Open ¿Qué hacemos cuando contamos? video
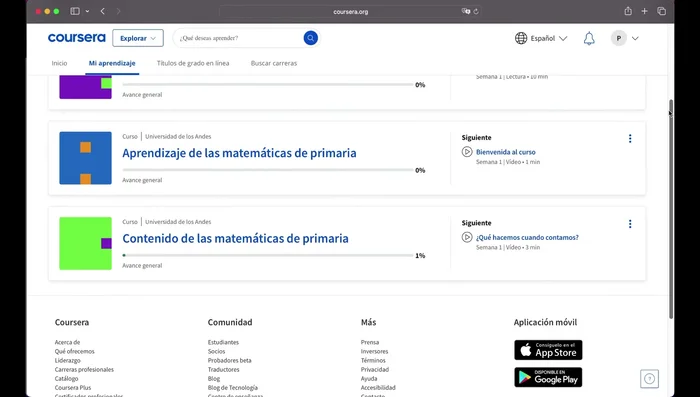 [527, 237]
